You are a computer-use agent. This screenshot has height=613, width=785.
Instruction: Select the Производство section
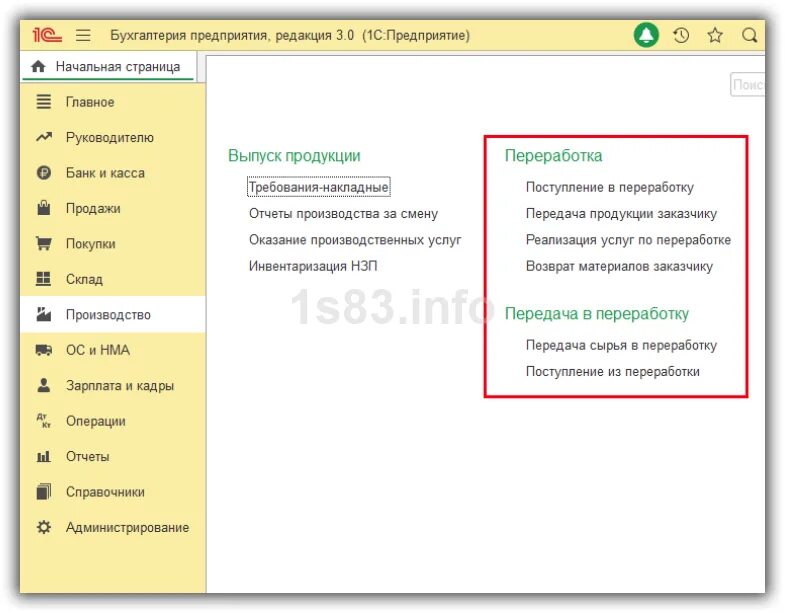[113, 315]
